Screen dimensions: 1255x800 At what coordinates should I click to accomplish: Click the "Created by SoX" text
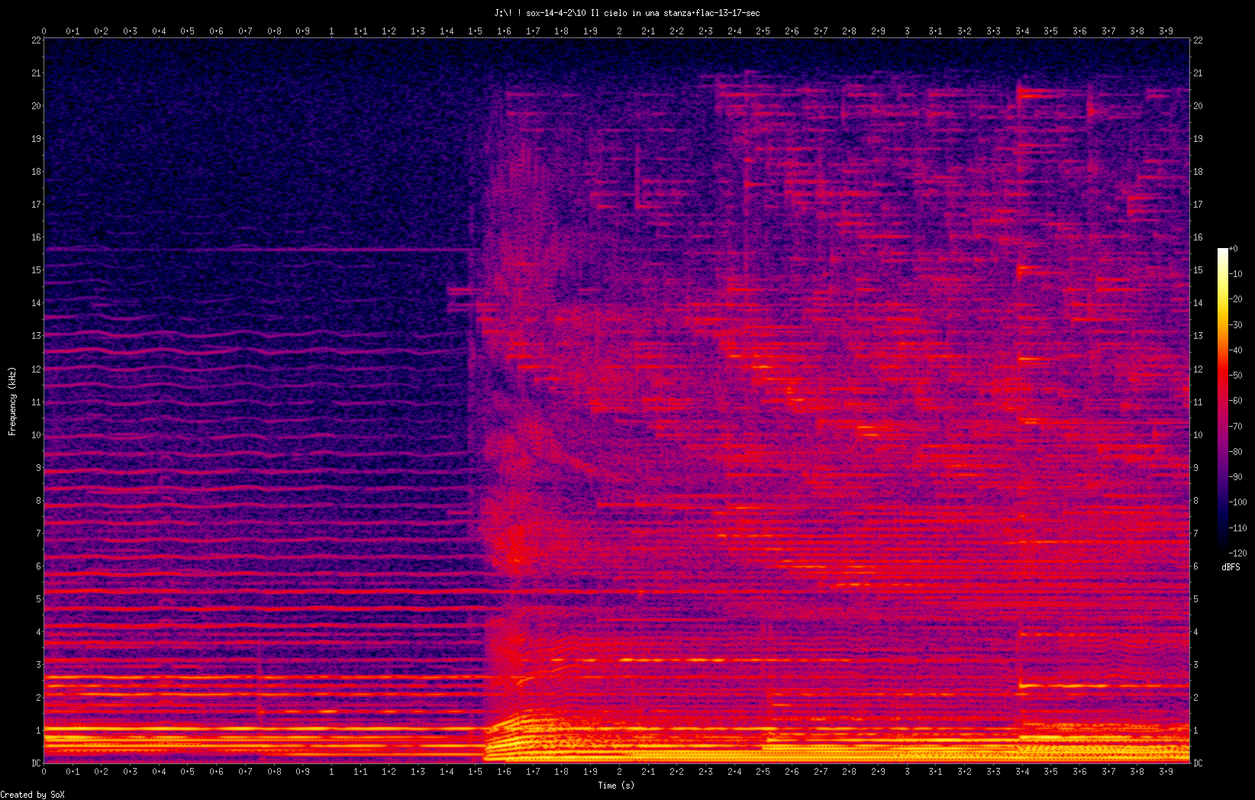tap(33, 794)
